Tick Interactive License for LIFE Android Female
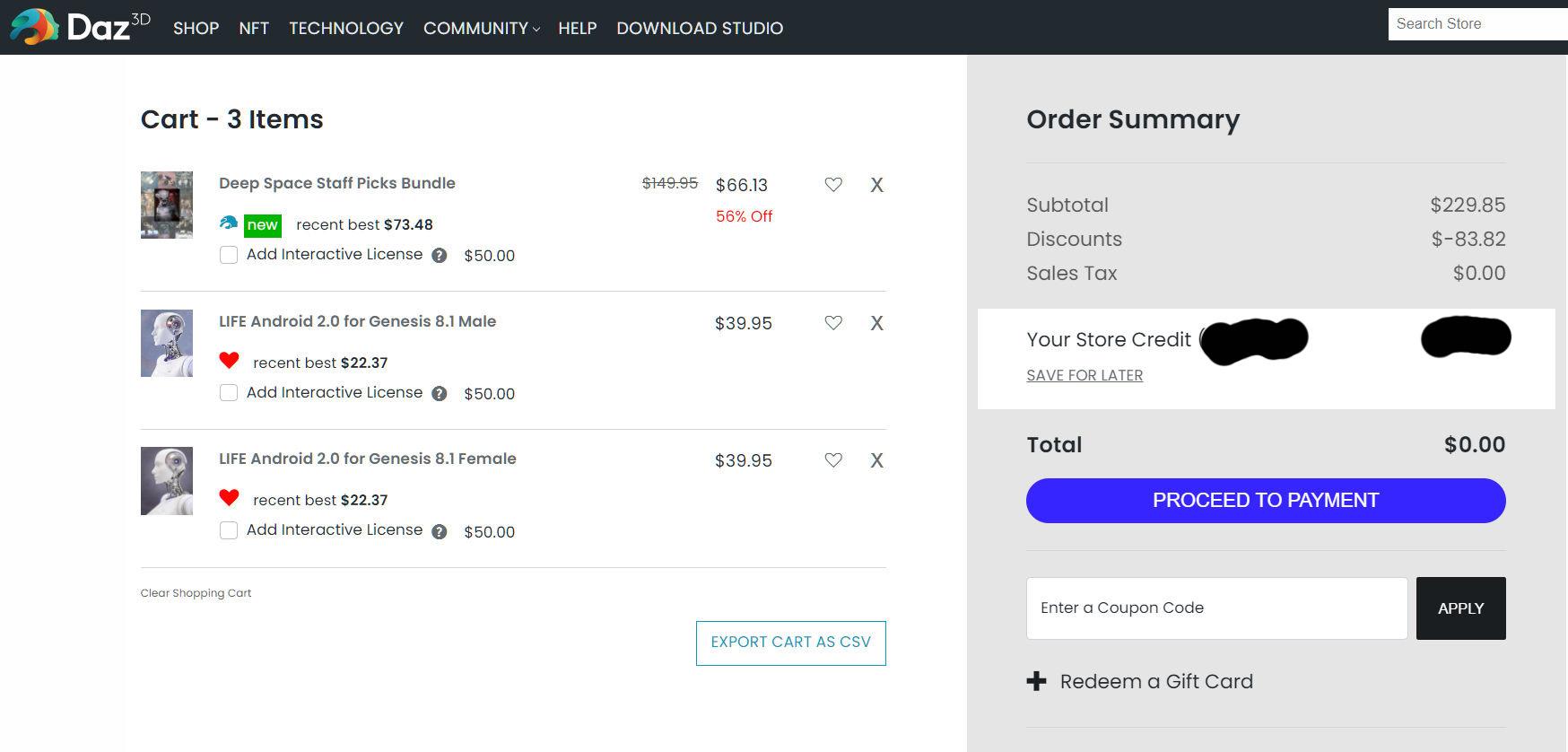The width and height of the screenshot is (1568, 752). (229, 530)
